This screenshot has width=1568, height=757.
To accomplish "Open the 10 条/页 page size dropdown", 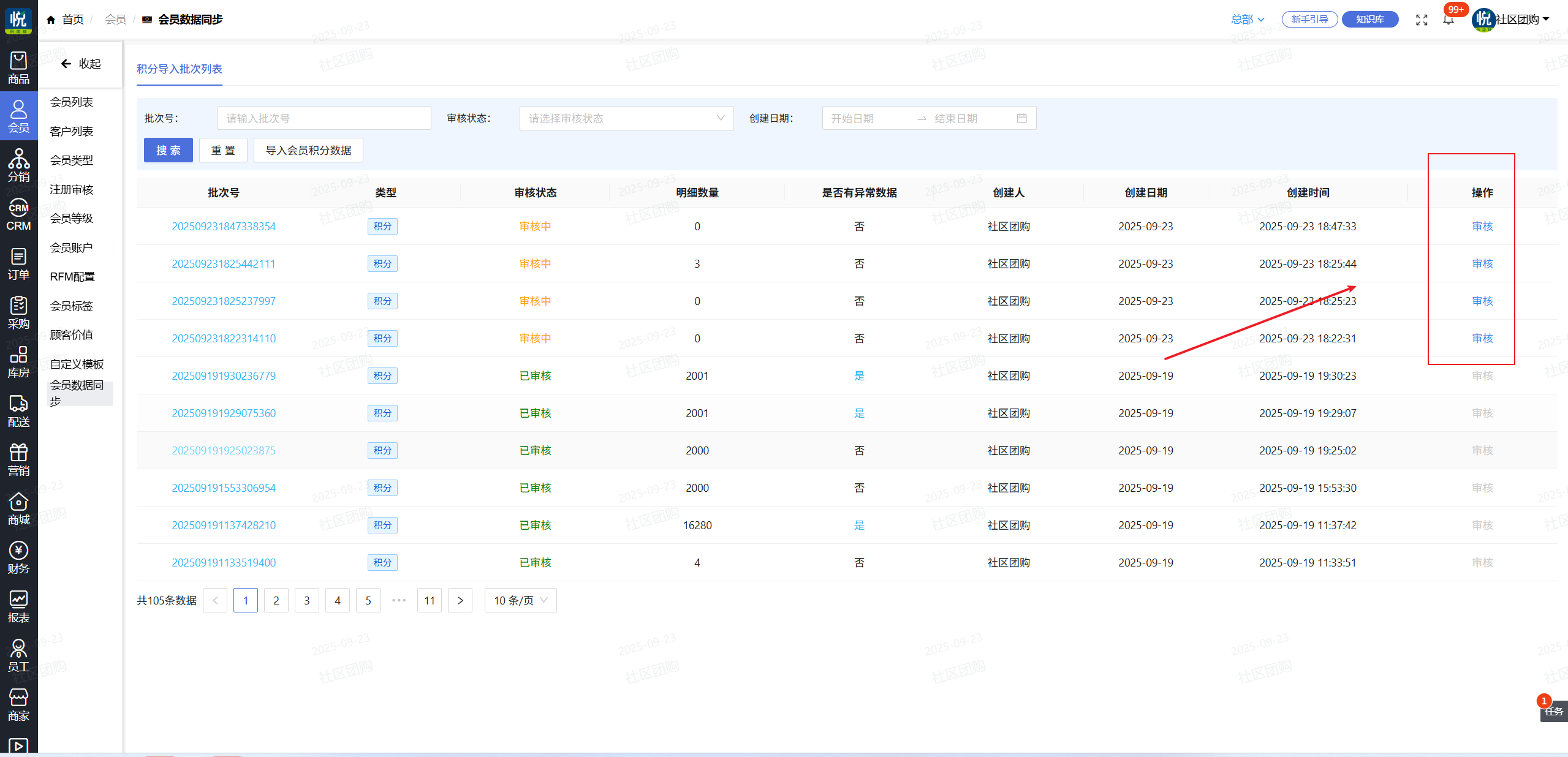I will pos(520,600).
